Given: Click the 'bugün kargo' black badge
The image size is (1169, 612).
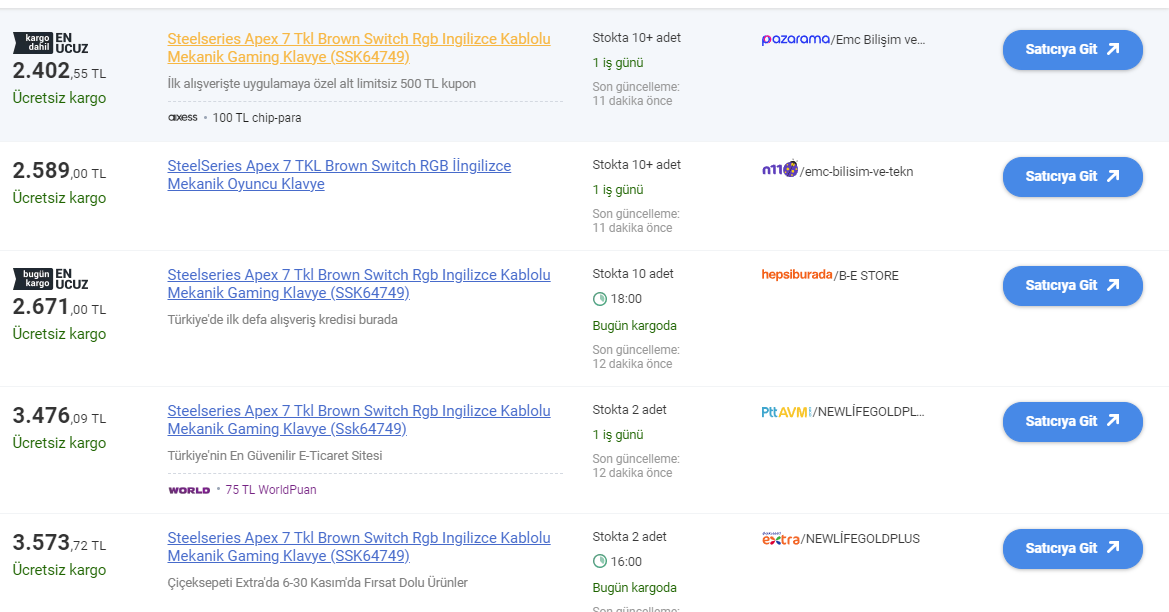Looking at the screenshot, I should (x=32, y=278).
